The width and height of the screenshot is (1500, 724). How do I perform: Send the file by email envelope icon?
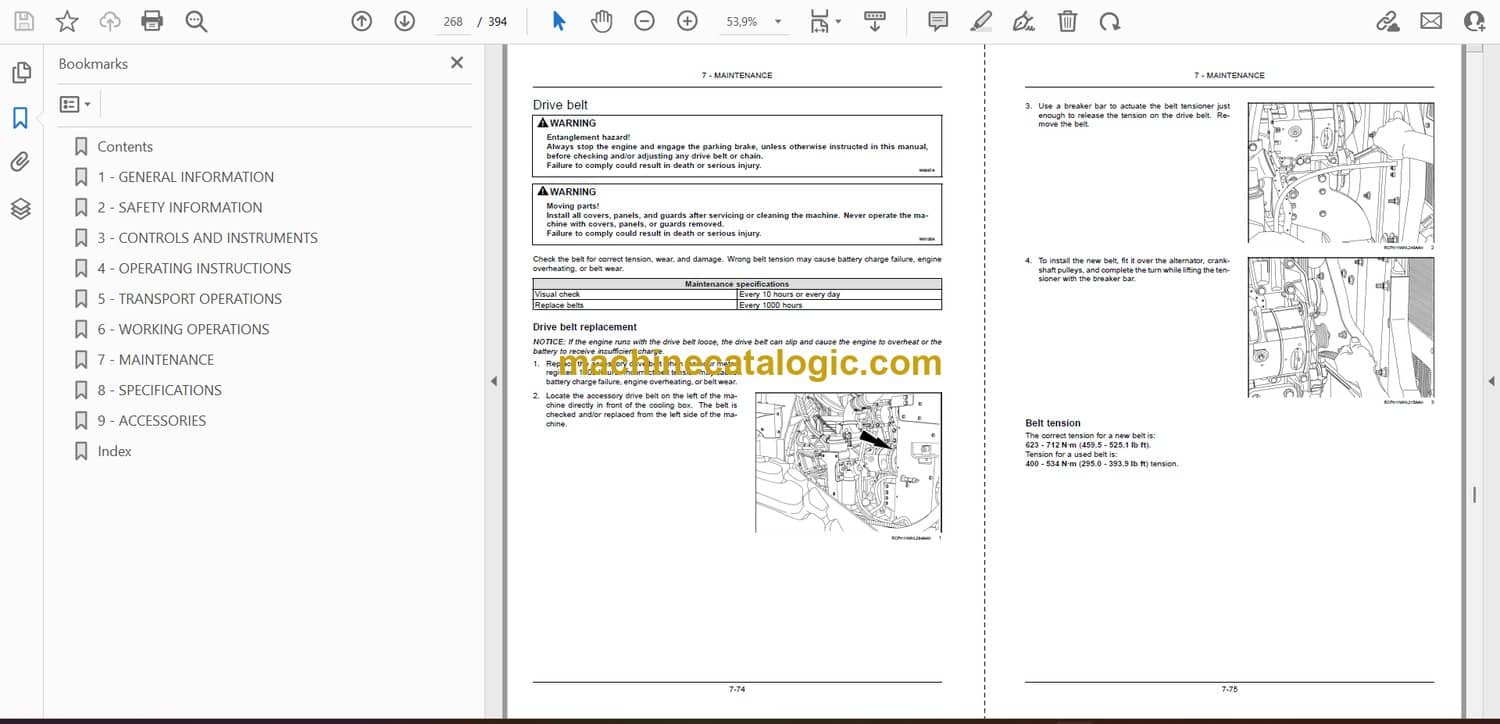coord(1431,21)
